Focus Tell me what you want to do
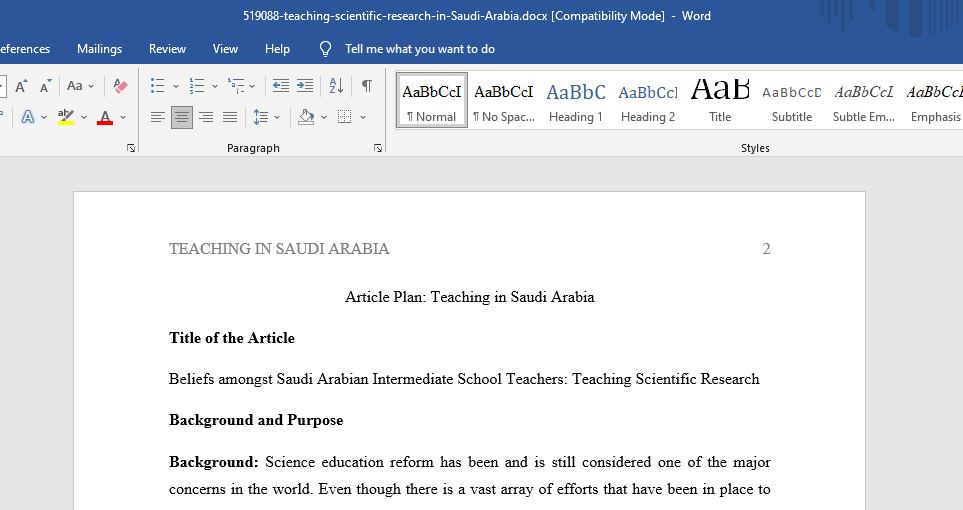 coord(419,49)
